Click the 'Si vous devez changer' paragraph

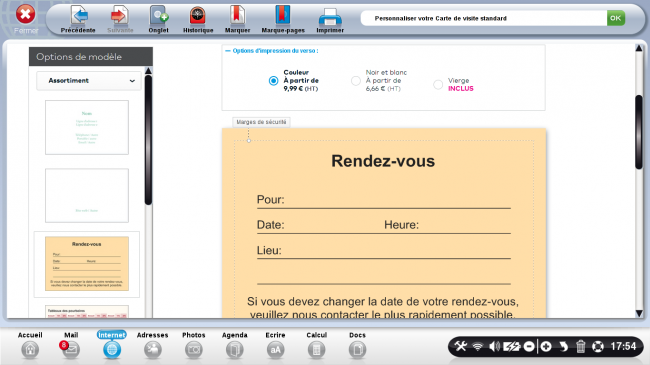tap(383, 307)
